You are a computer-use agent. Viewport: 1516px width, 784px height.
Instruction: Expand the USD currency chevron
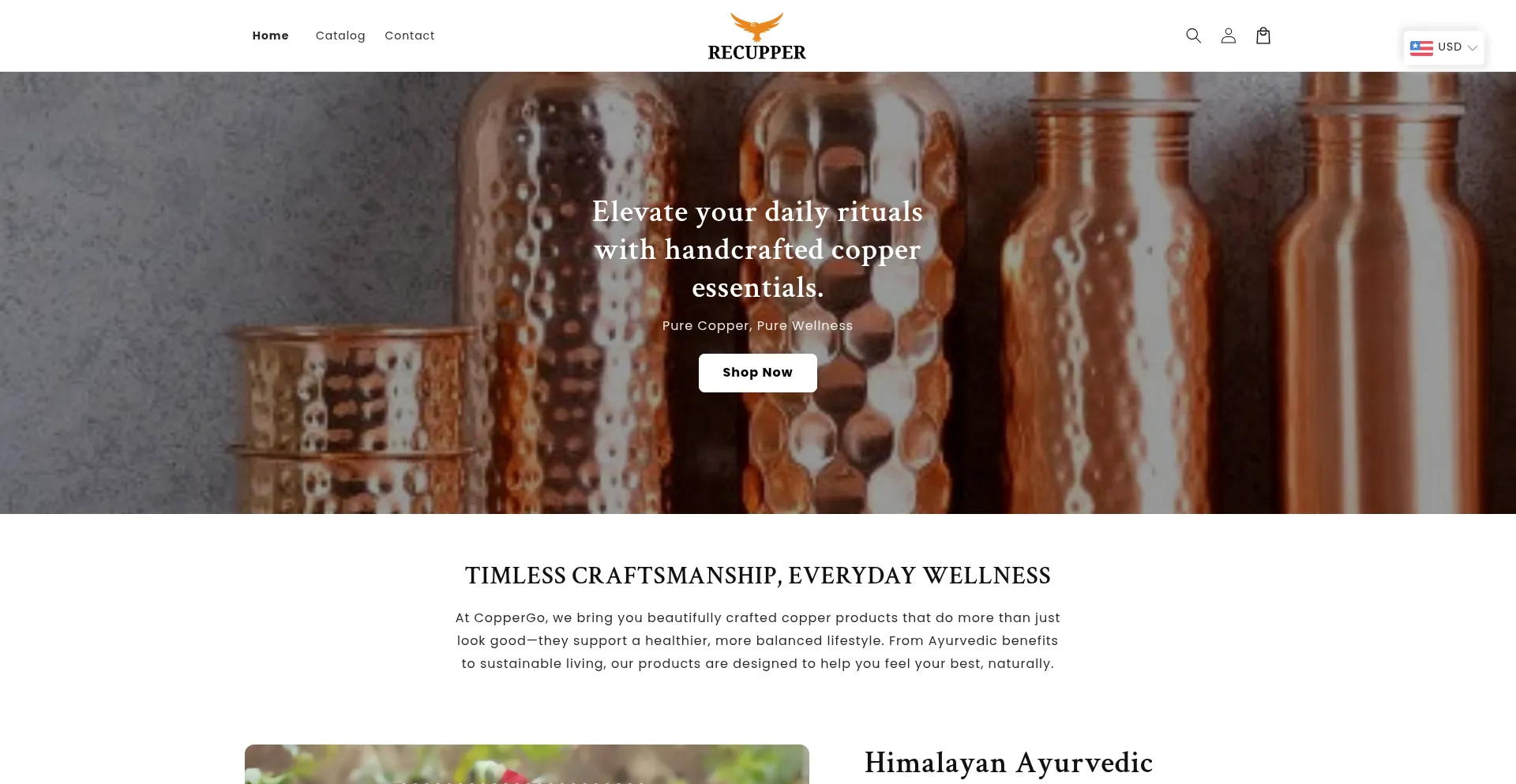click(x=1472, y=48)
